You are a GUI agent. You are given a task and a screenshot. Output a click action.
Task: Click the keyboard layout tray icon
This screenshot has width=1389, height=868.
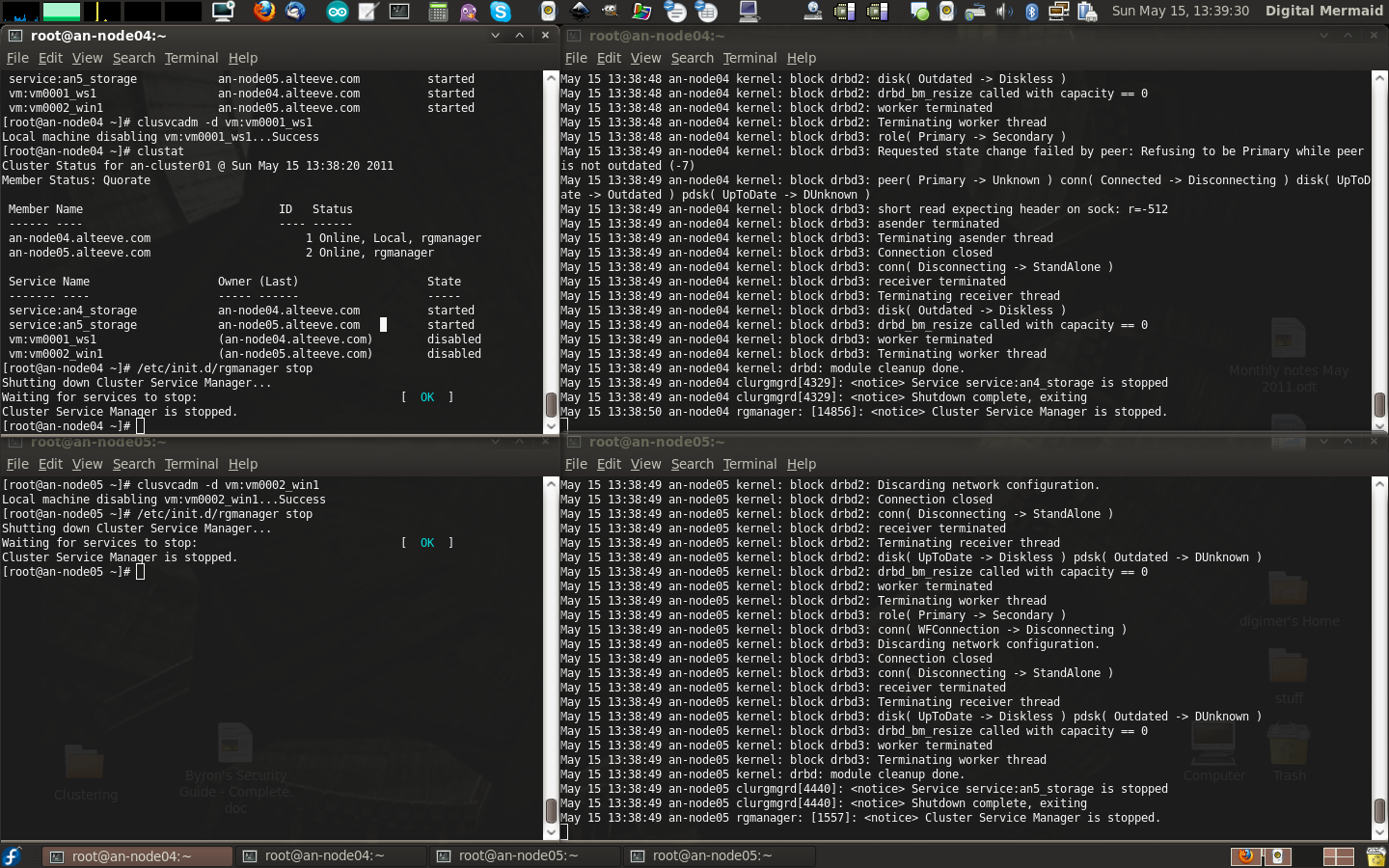(x=975, y=12)
